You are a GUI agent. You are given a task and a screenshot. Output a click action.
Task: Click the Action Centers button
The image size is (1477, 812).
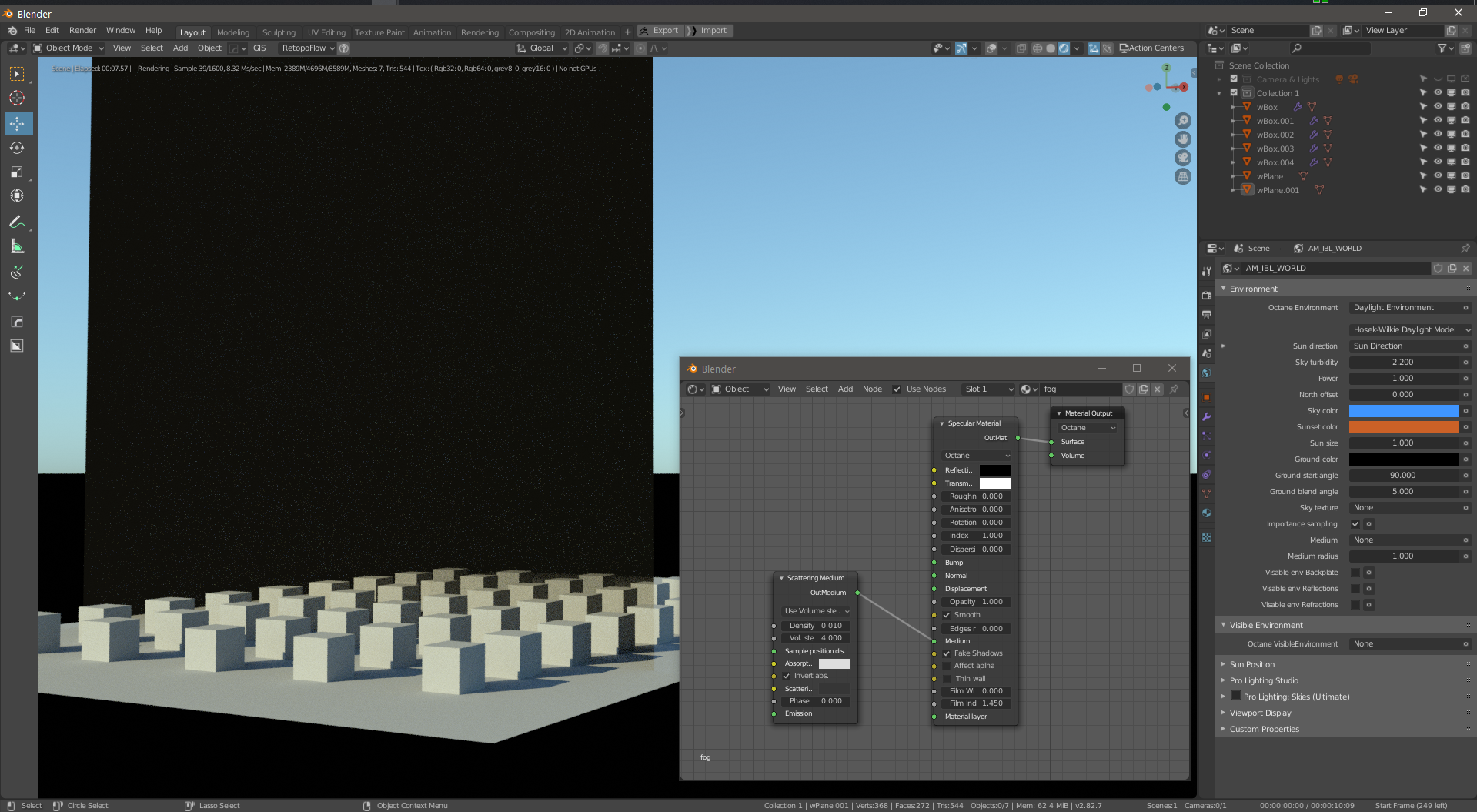coord(1151,48)
